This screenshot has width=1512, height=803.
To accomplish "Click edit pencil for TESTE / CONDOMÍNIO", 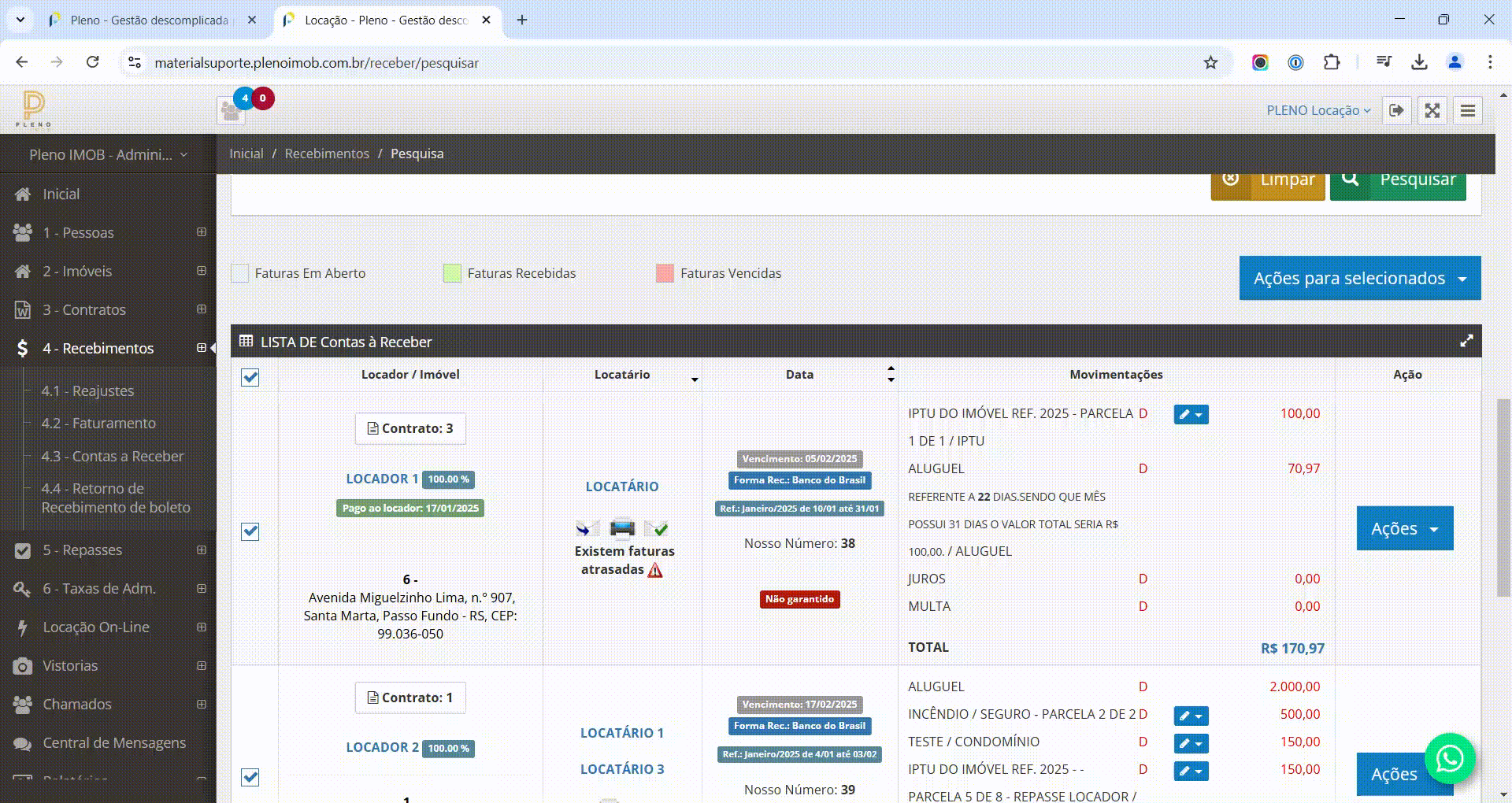I will (x=1191, y=743).
